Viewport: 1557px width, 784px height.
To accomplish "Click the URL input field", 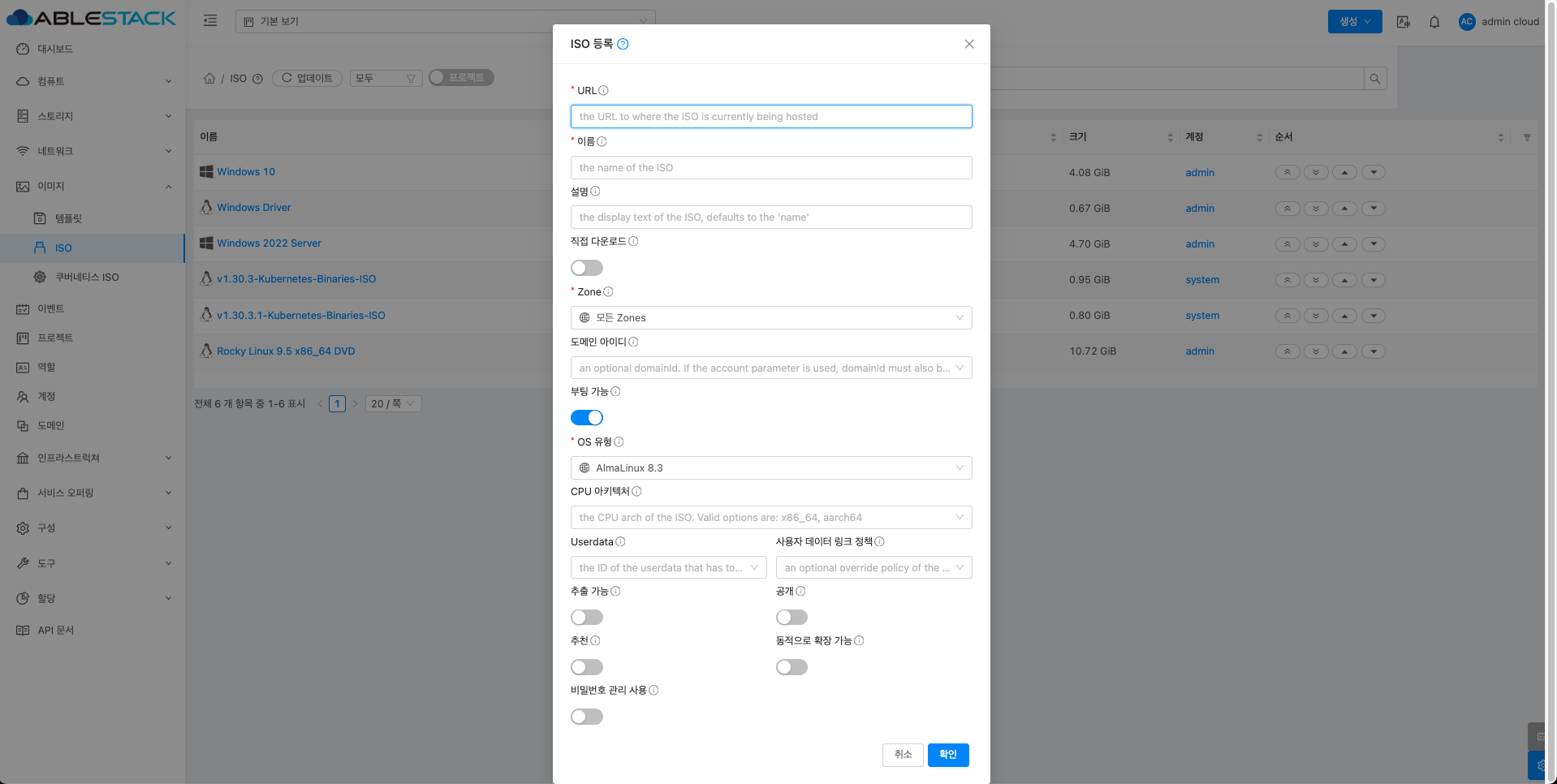I will click(770, 117).
